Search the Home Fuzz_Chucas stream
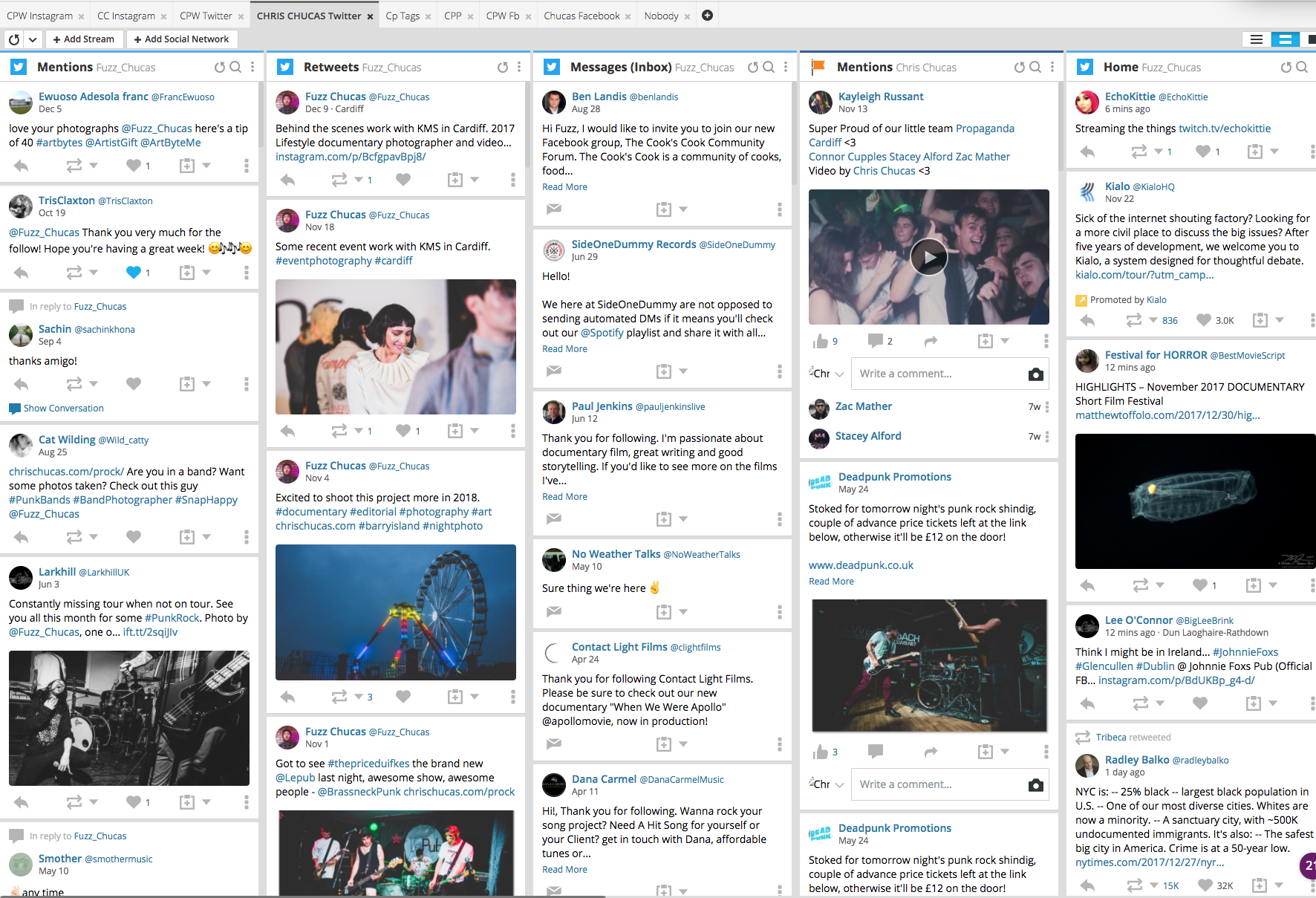The height and width of the screenshot is (898, 1316). tap(1302, 67)
